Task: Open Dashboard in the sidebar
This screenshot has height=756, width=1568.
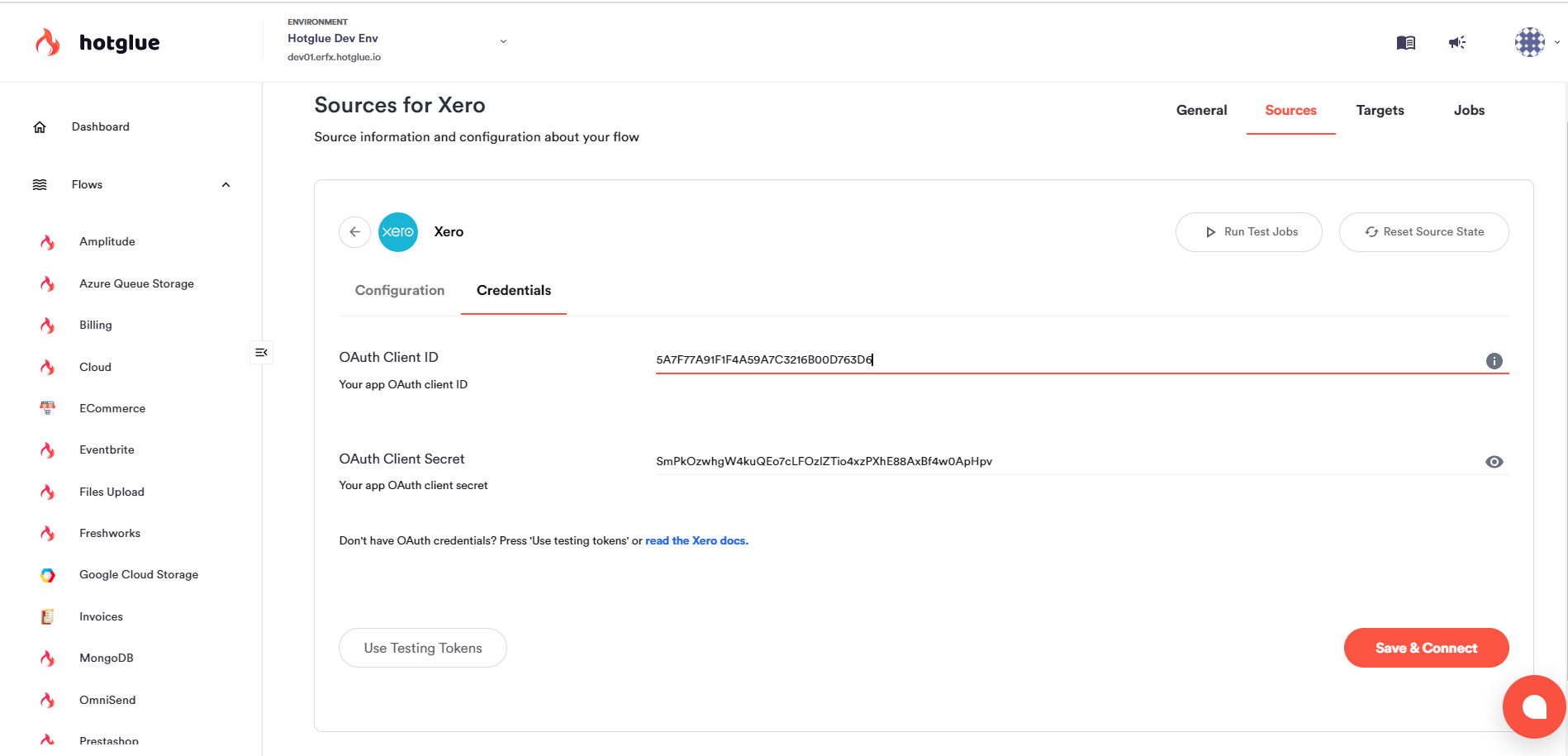Action: click(x=101, y=127)
